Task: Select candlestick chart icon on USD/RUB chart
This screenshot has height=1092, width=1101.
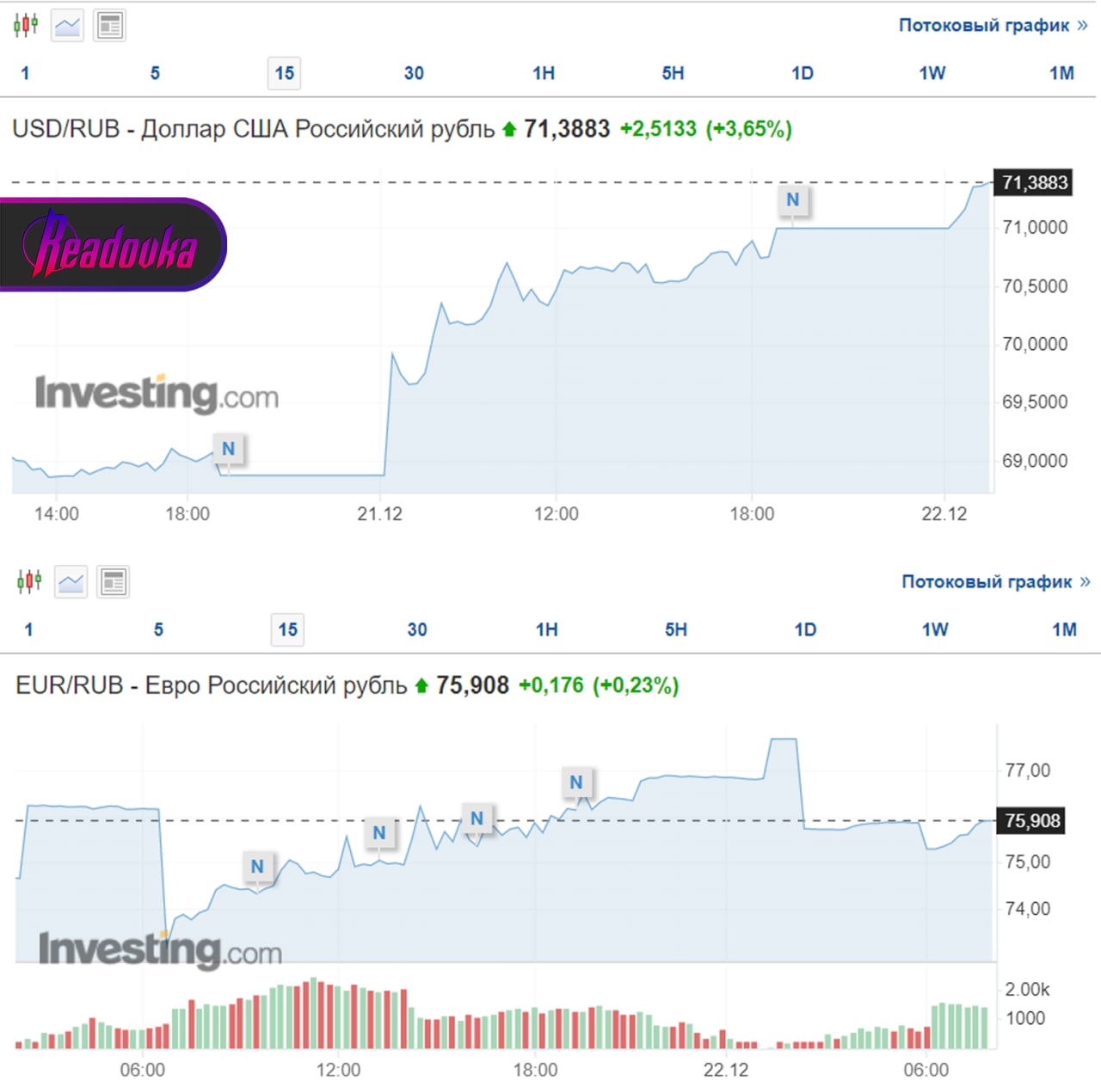Action: tap(26, 25)
